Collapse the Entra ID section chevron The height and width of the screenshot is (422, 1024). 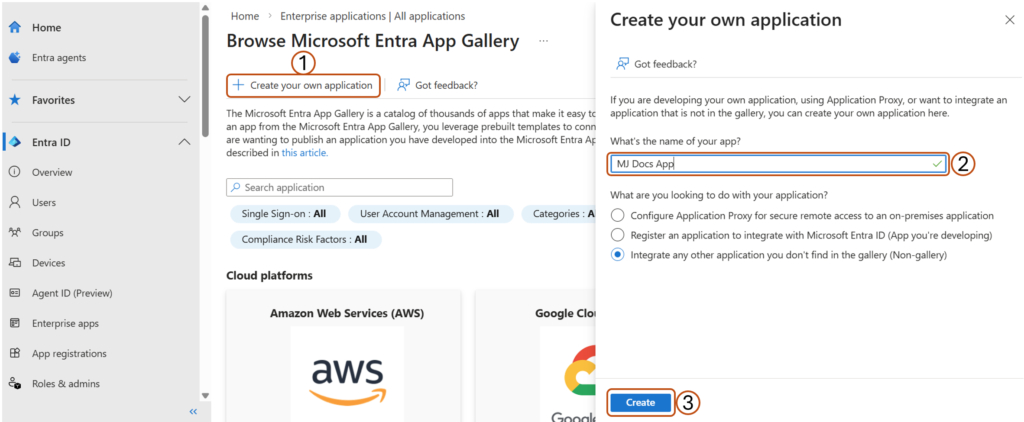(x=184, y=142)
